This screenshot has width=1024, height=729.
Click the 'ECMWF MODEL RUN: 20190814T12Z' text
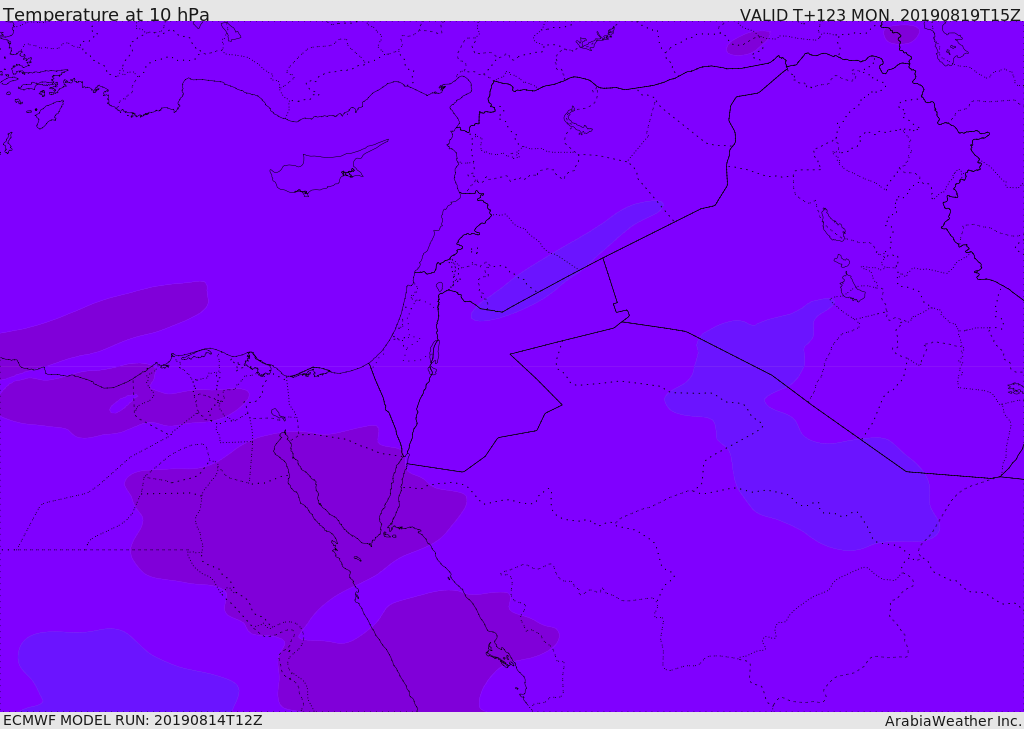pos(133,720)
